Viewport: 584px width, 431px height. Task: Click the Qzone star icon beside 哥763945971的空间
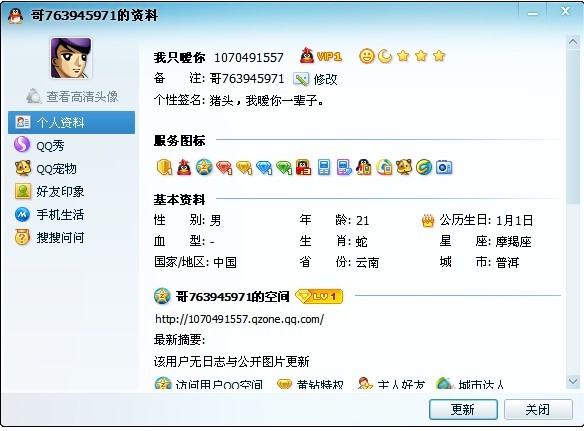tap(162, 296)
